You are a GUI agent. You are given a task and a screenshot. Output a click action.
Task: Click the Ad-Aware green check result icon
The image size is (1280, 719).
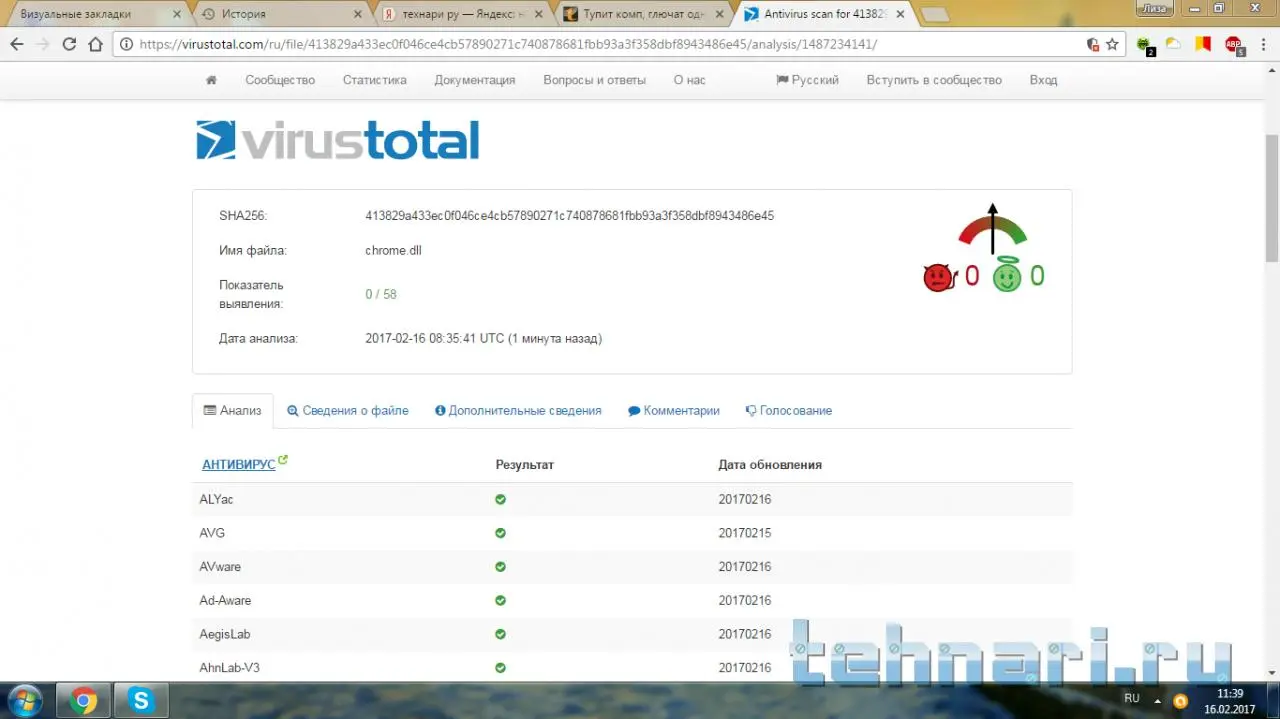click(500, 600)
